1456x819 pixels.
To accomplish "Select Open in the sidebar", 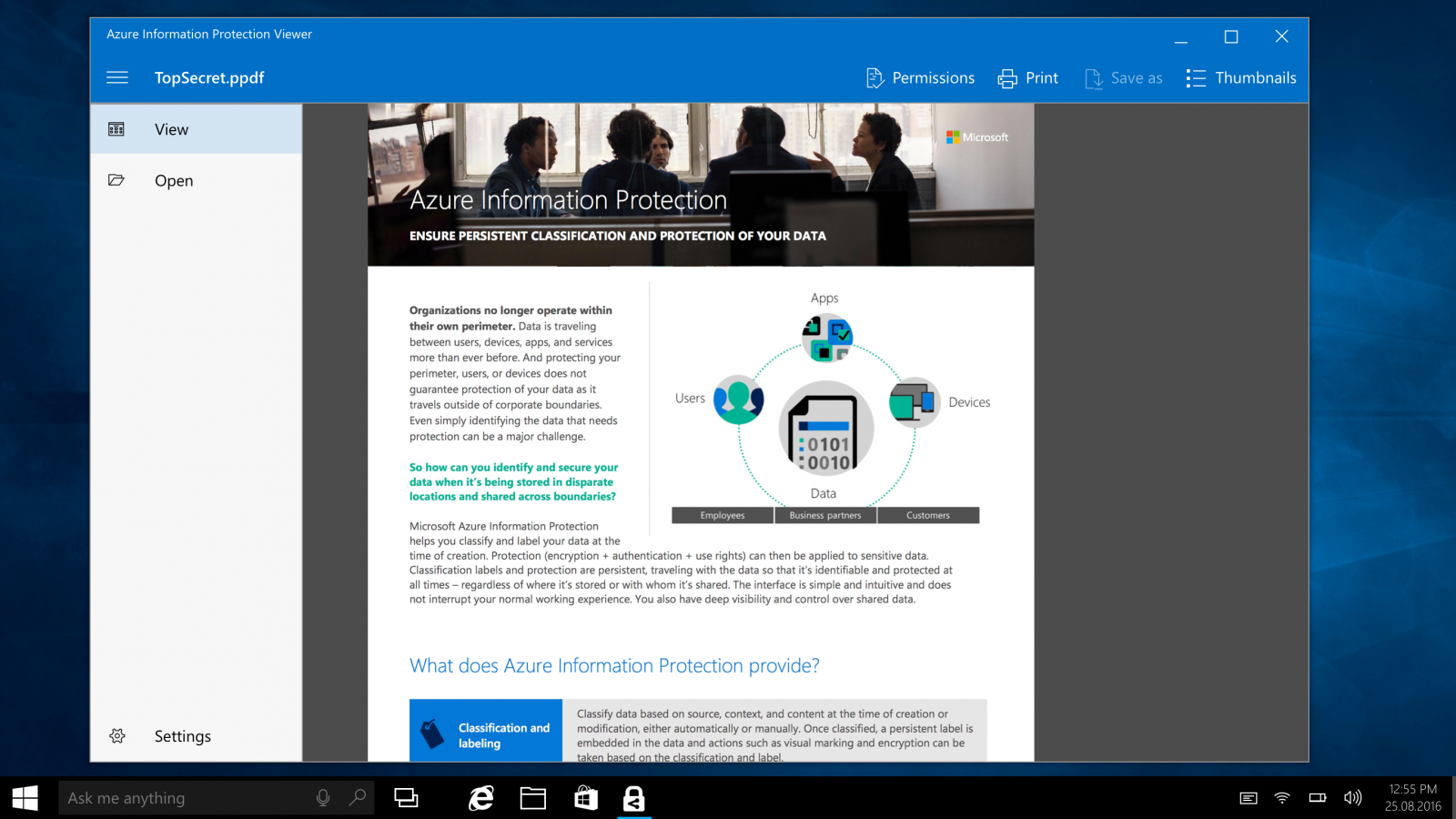I will click(x=197, y=180).
